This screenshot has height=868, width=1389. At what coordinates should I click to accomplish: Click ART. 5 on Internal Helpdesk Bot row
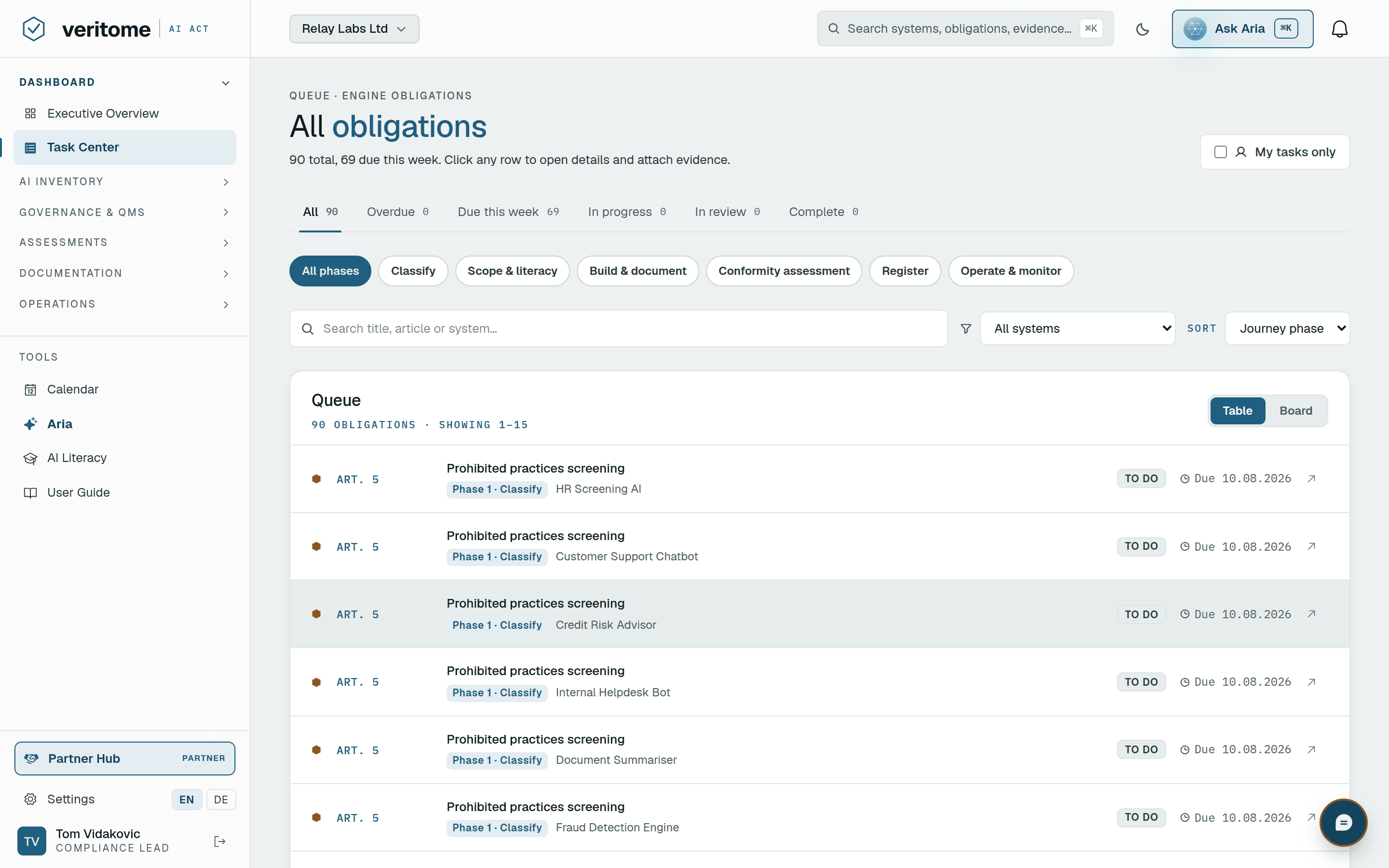tap(357, 682)
